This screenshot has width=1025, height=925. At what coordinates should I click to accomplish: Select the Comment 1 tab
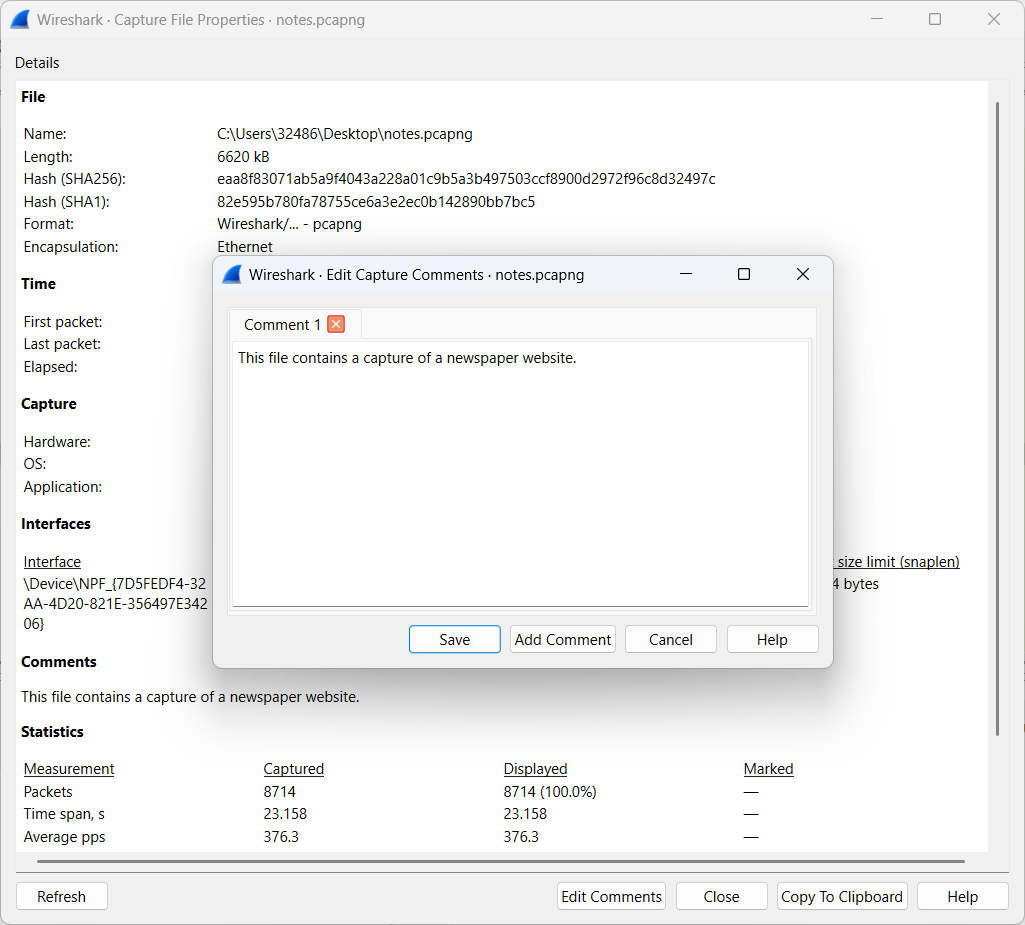click(282, 325)
